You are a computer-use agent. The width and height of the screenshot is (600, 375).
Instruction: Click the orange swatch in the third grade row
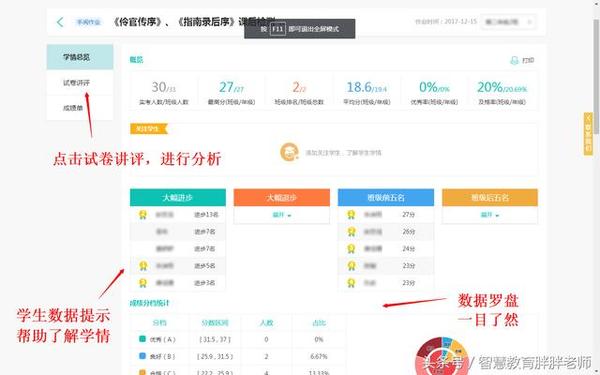(x=142, y=372)
